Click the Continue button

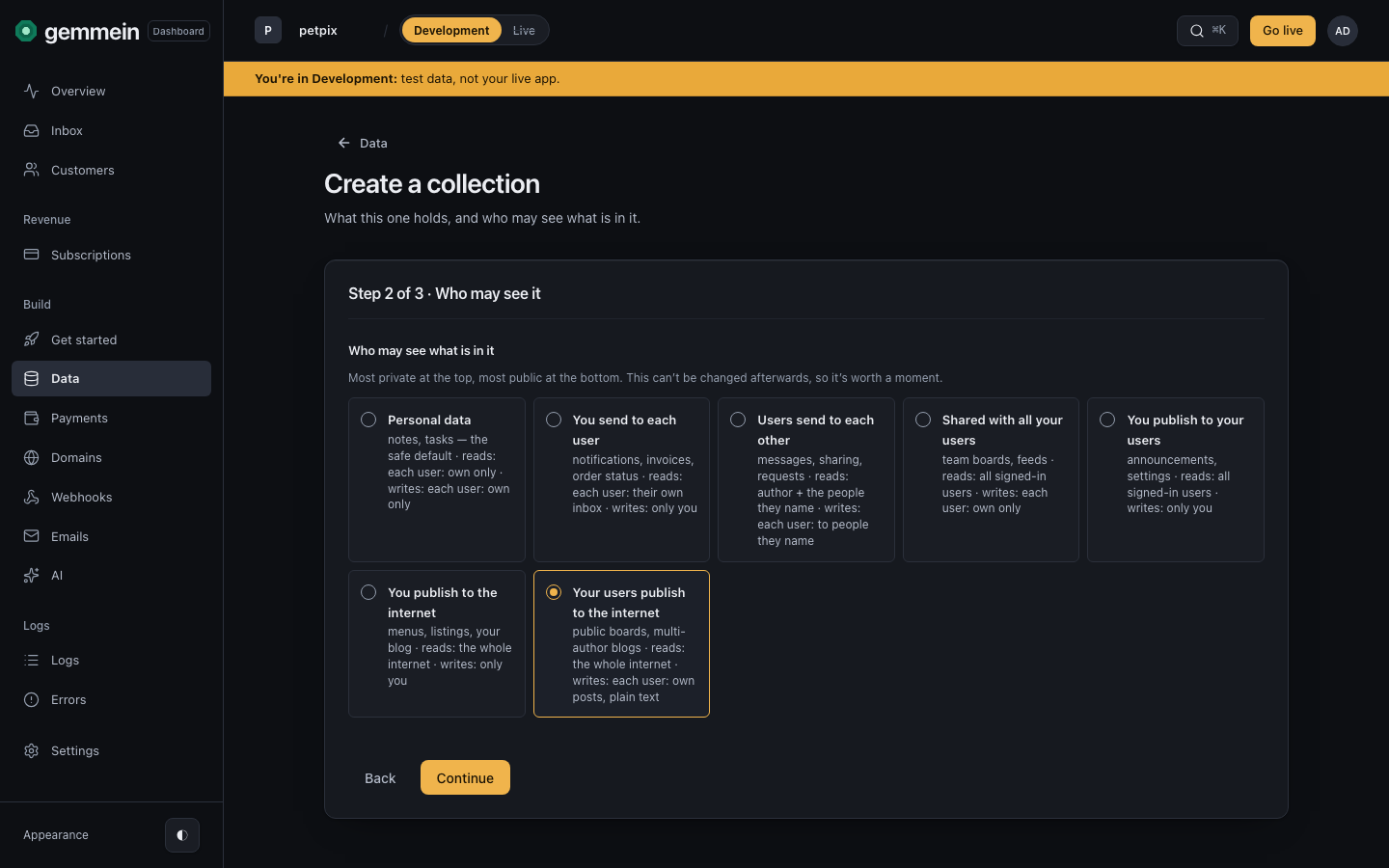tap(465, 778)
